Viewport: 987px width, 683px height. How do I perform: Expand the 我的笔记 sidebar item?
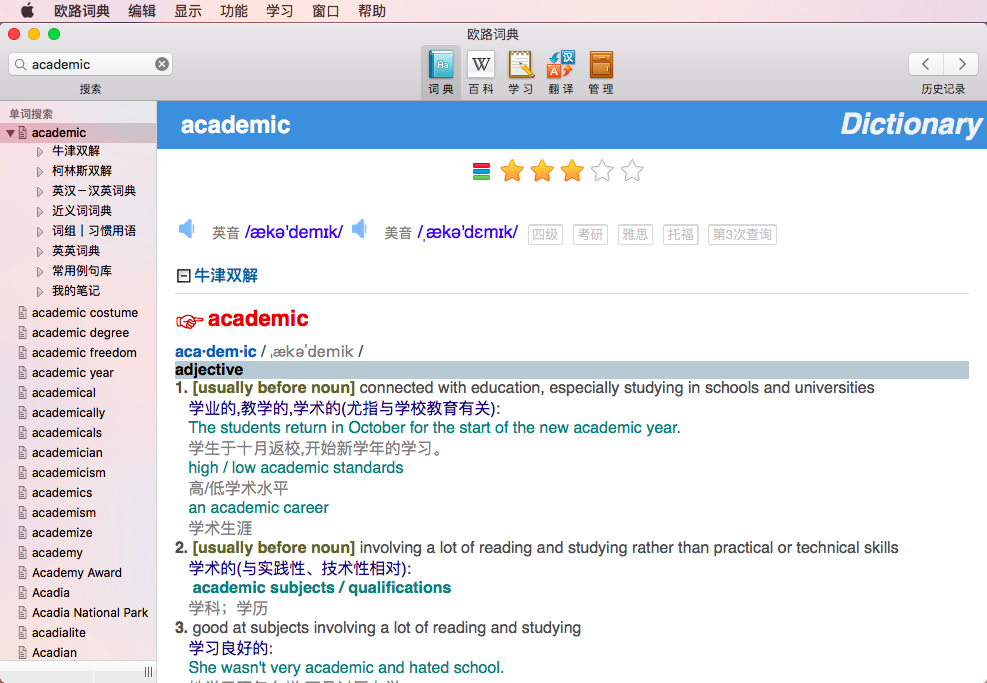tap(40, 291)
